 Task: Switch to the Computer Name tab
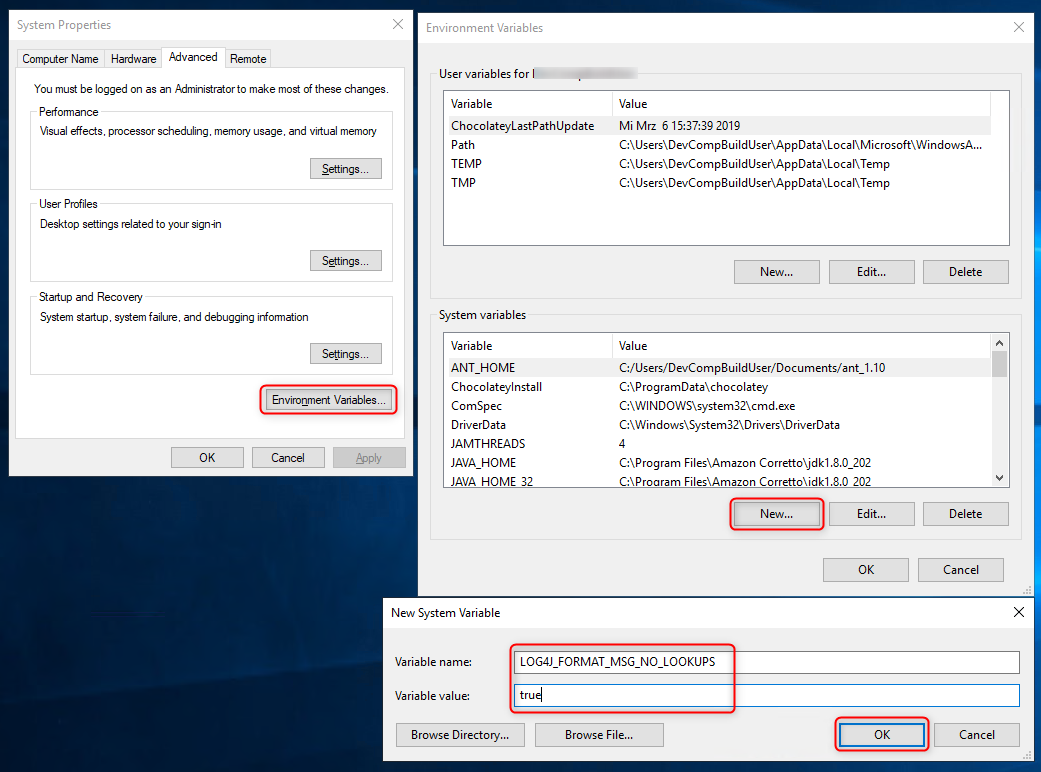point(60,59)
